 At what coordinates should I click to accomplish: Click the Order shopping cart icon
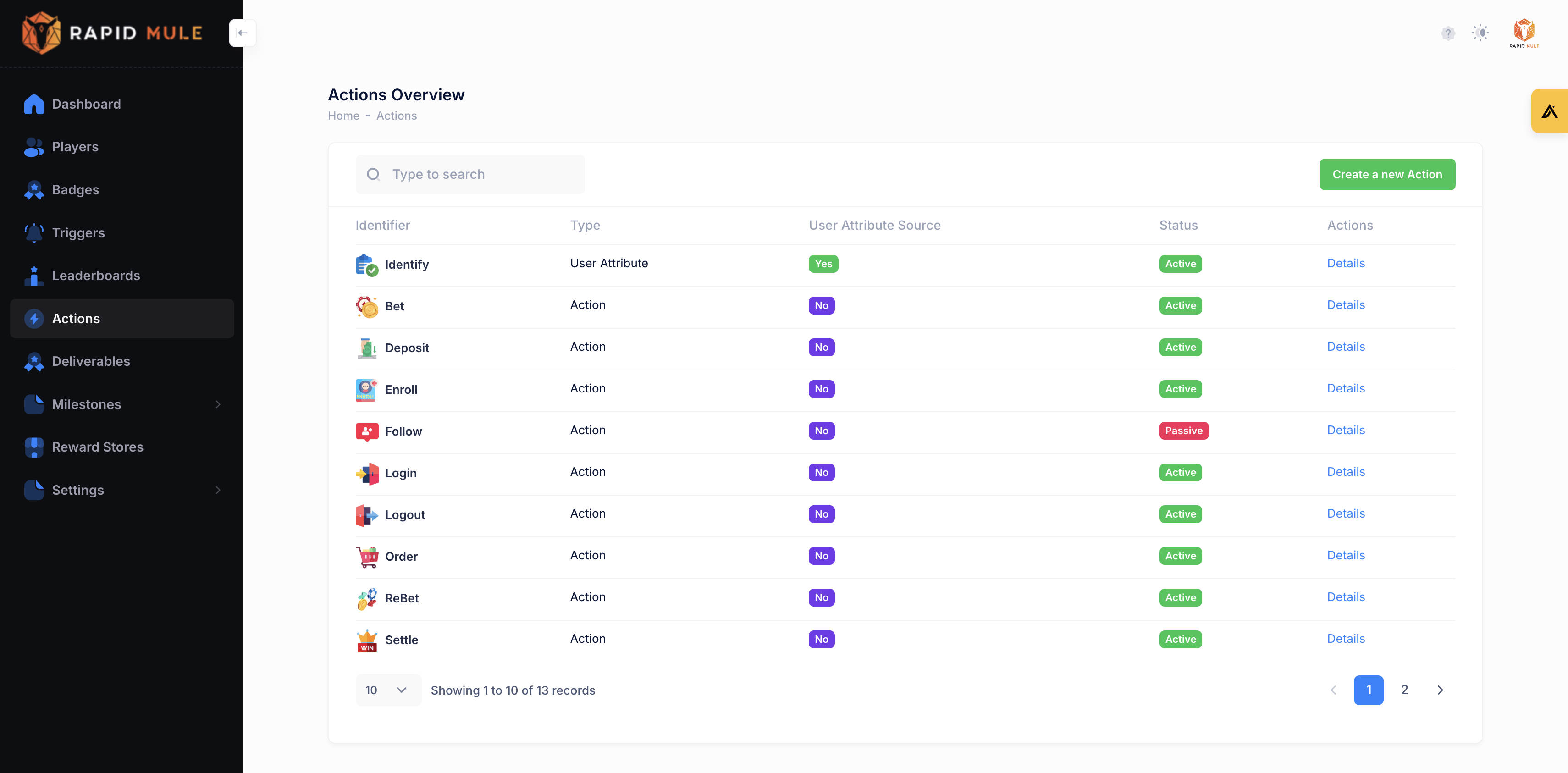(366, 556)
